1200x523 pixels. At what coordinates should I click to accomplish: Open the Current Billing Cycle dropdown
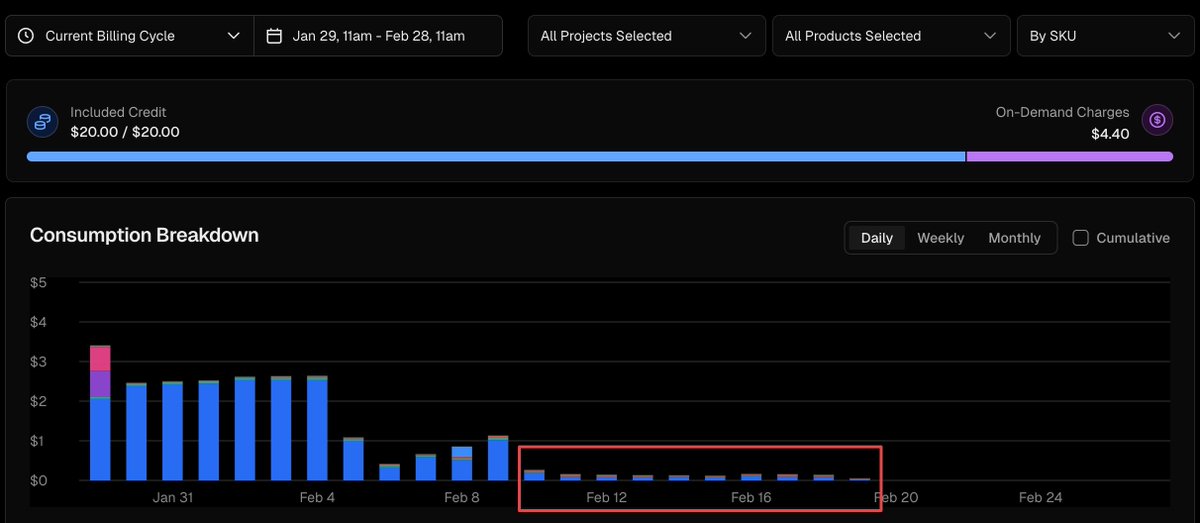[x=130, y=36]
